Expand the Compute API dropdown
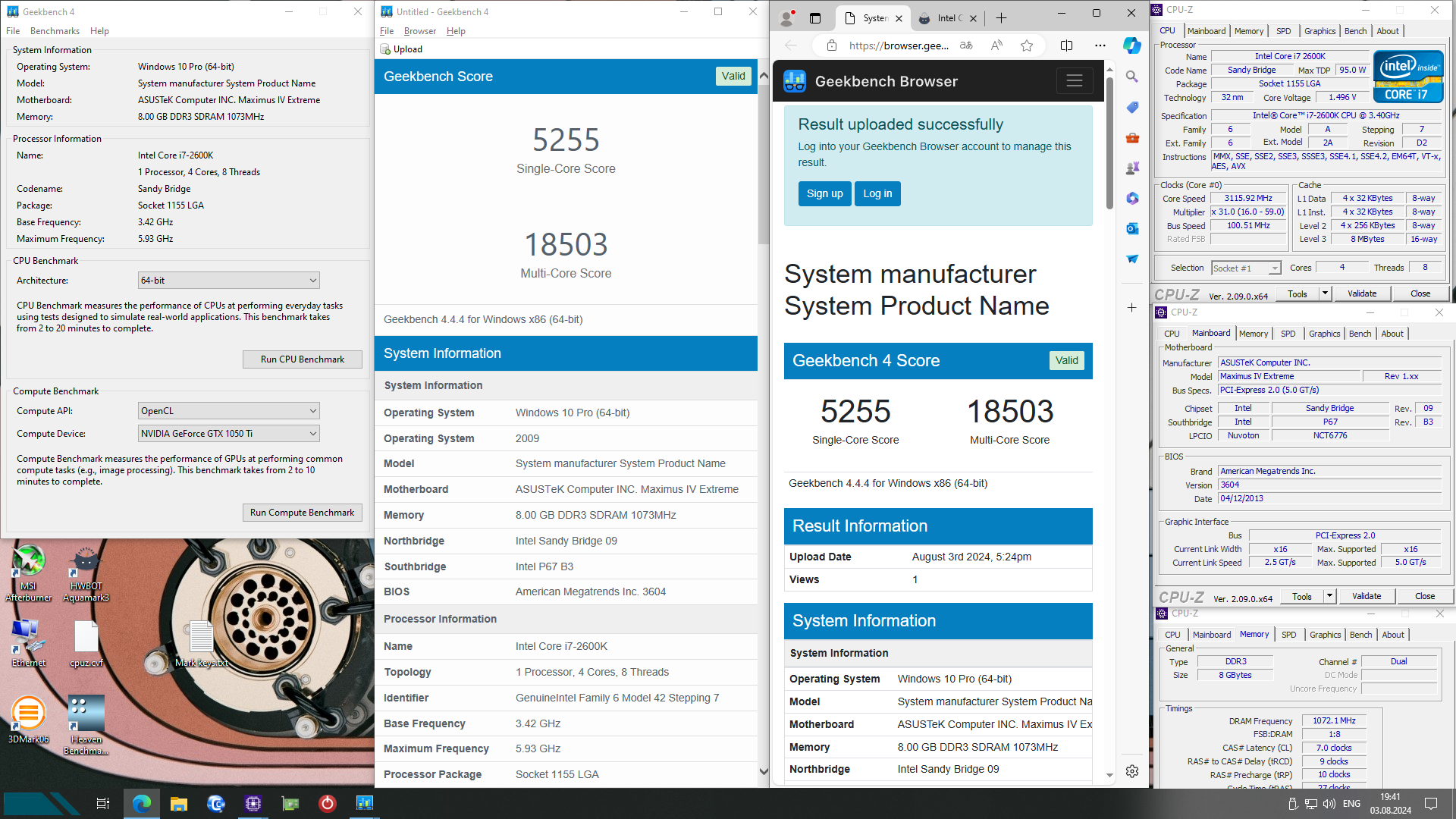 coord(228,411)
